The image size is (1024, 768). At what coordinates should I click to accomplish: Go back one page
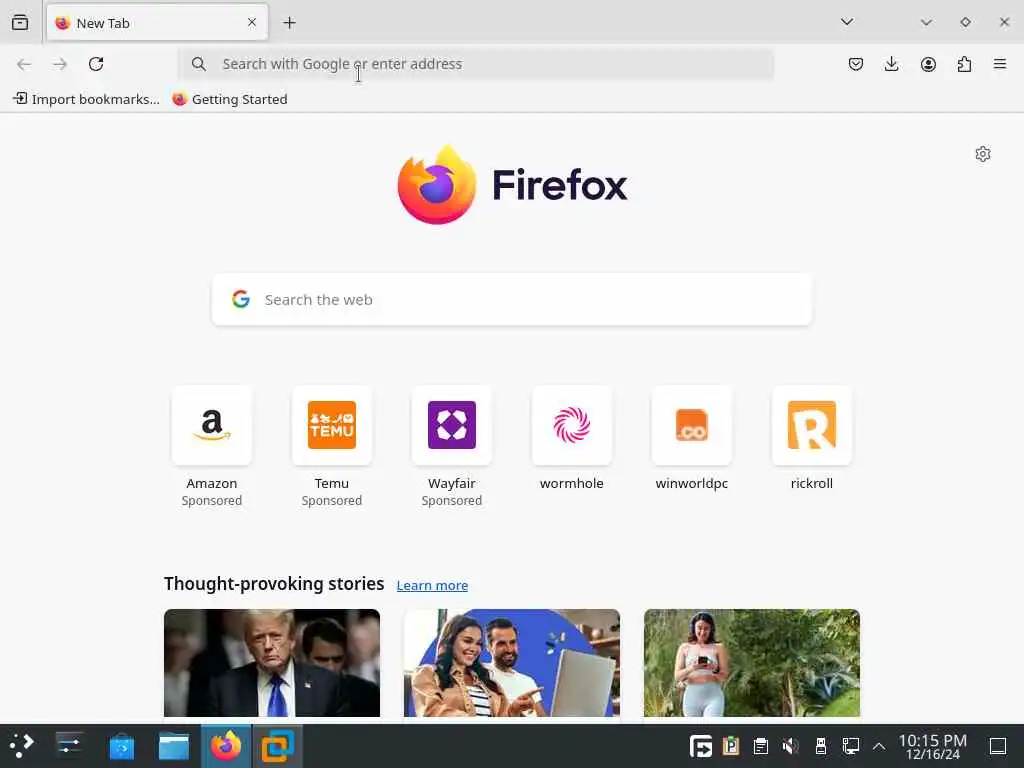(24, 64)
